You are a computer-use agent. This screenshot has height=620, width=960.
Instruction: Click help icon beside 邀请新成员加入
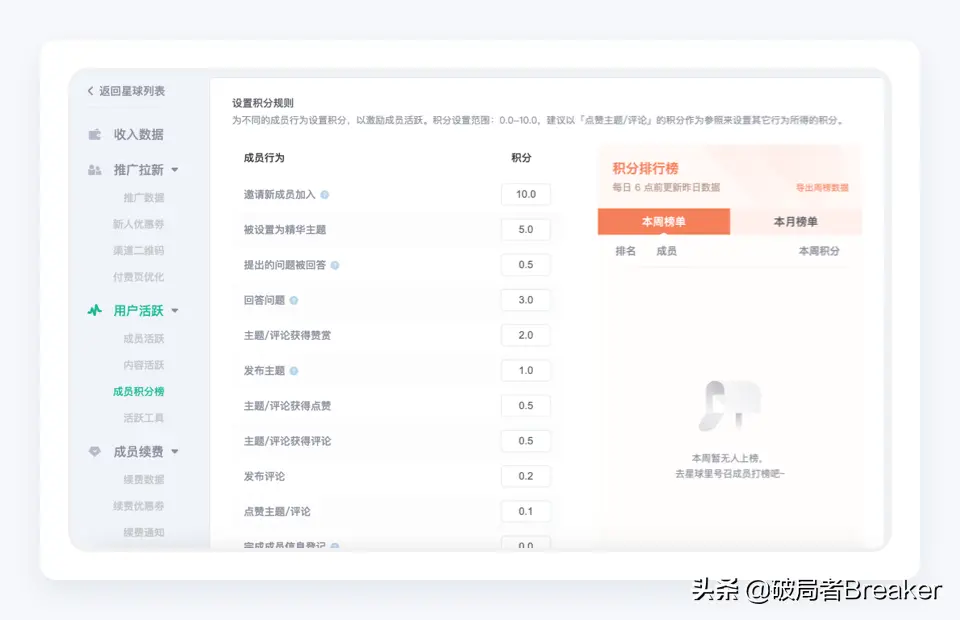coord(324,195)
